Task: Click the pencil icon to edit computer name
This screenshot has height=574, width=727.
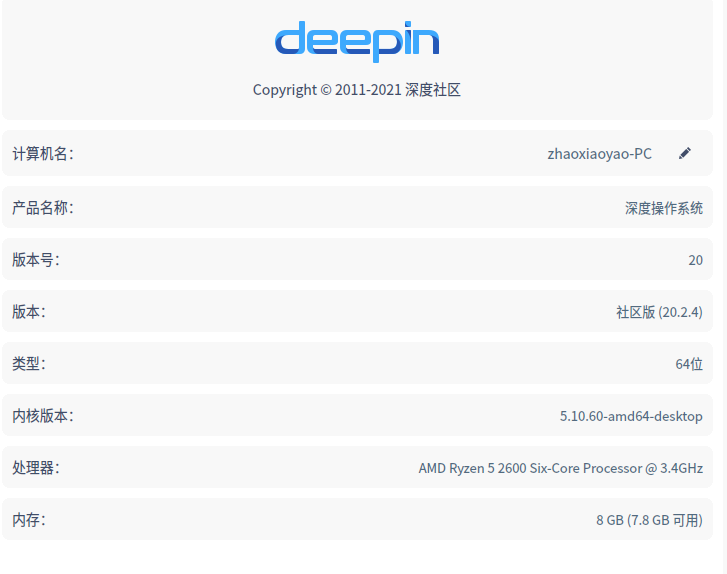Action: (685, 153)
